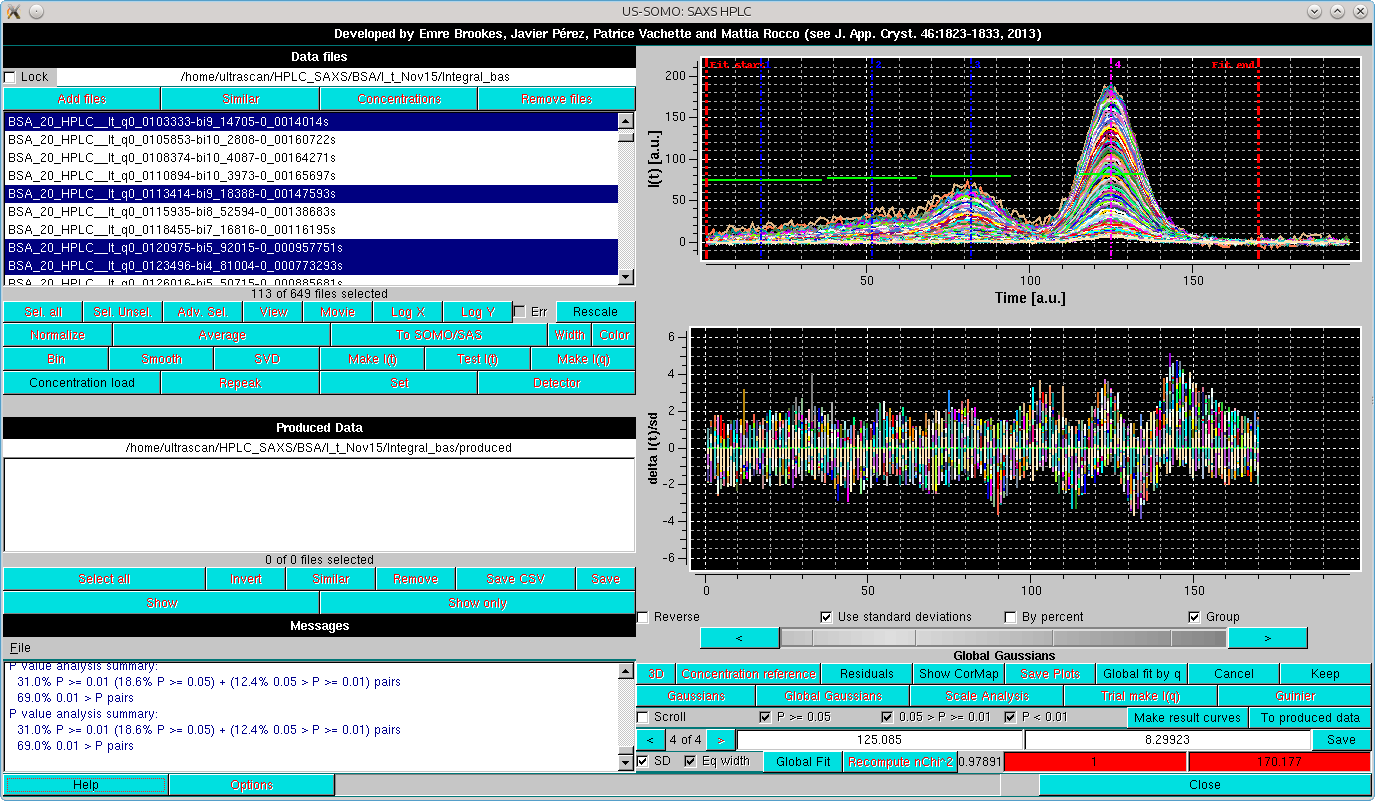
Task: Enable the Scroll checkbox
Action: coord(643,717)
